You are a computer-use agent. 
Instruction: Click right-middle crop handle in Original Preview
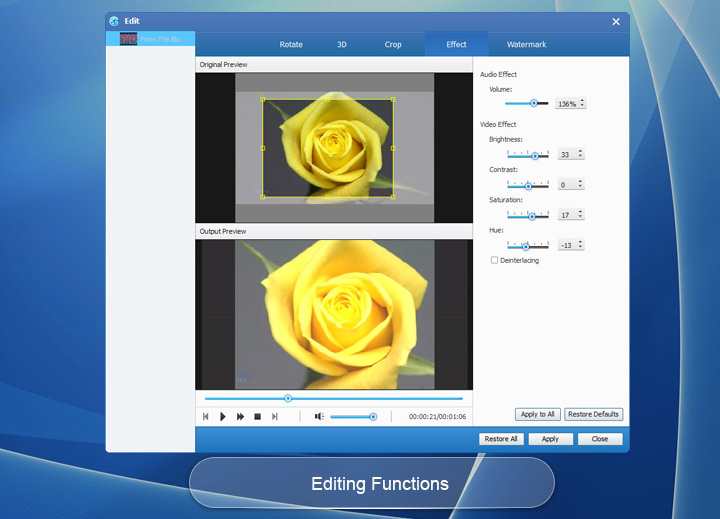pos(393,148)
